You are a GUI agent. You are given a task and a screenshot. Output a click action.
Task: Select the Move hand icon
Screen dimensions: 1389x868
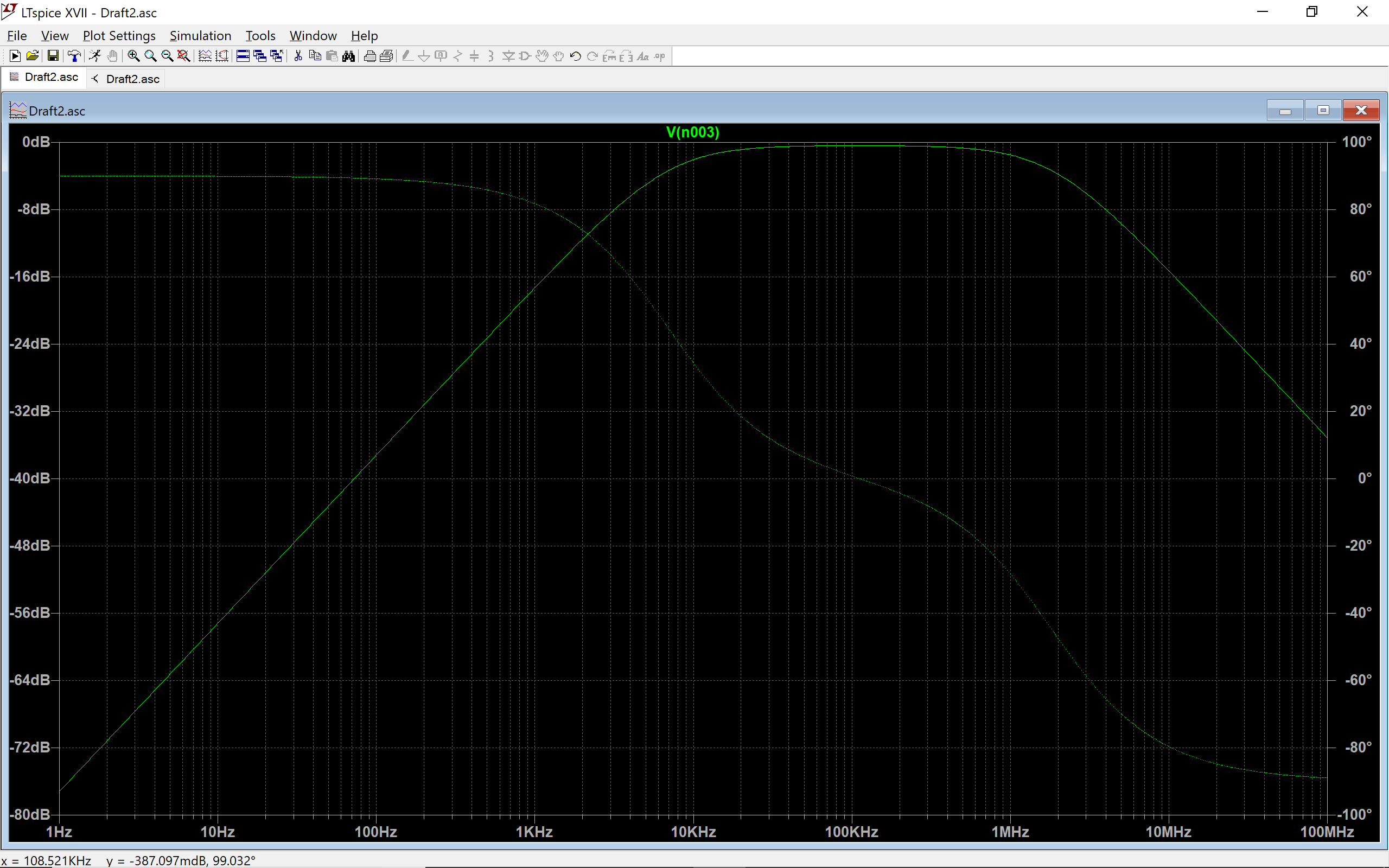point(542,56)
